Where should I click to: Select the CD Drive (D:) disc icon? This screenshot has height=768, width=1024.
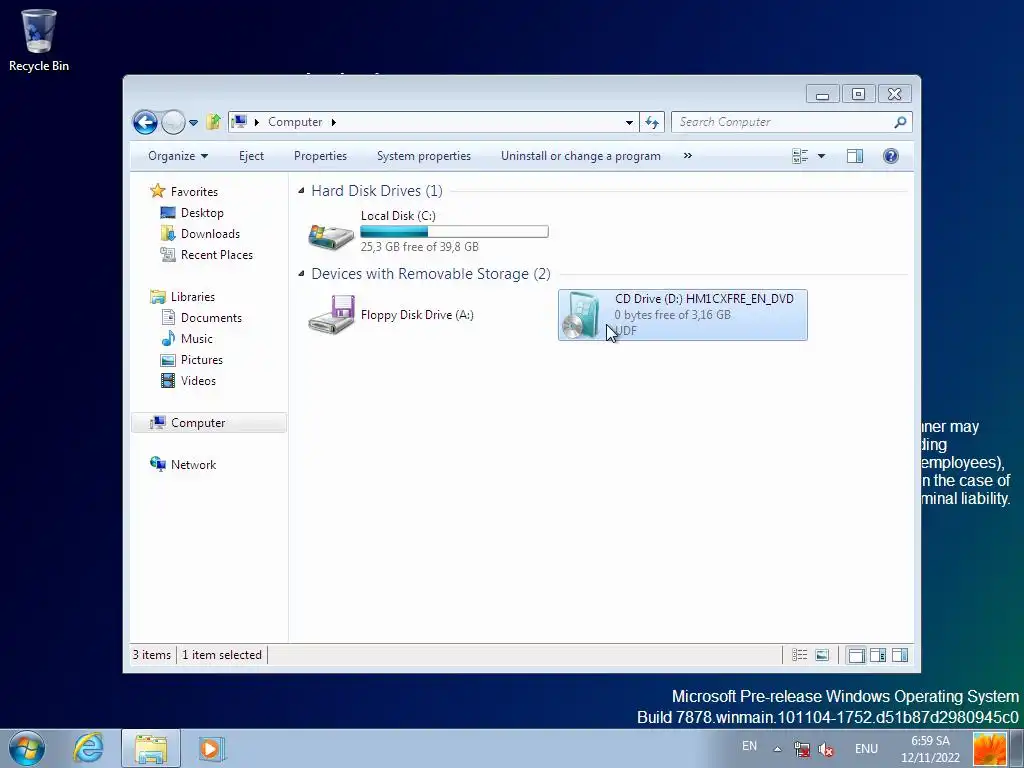click(582, 315)
